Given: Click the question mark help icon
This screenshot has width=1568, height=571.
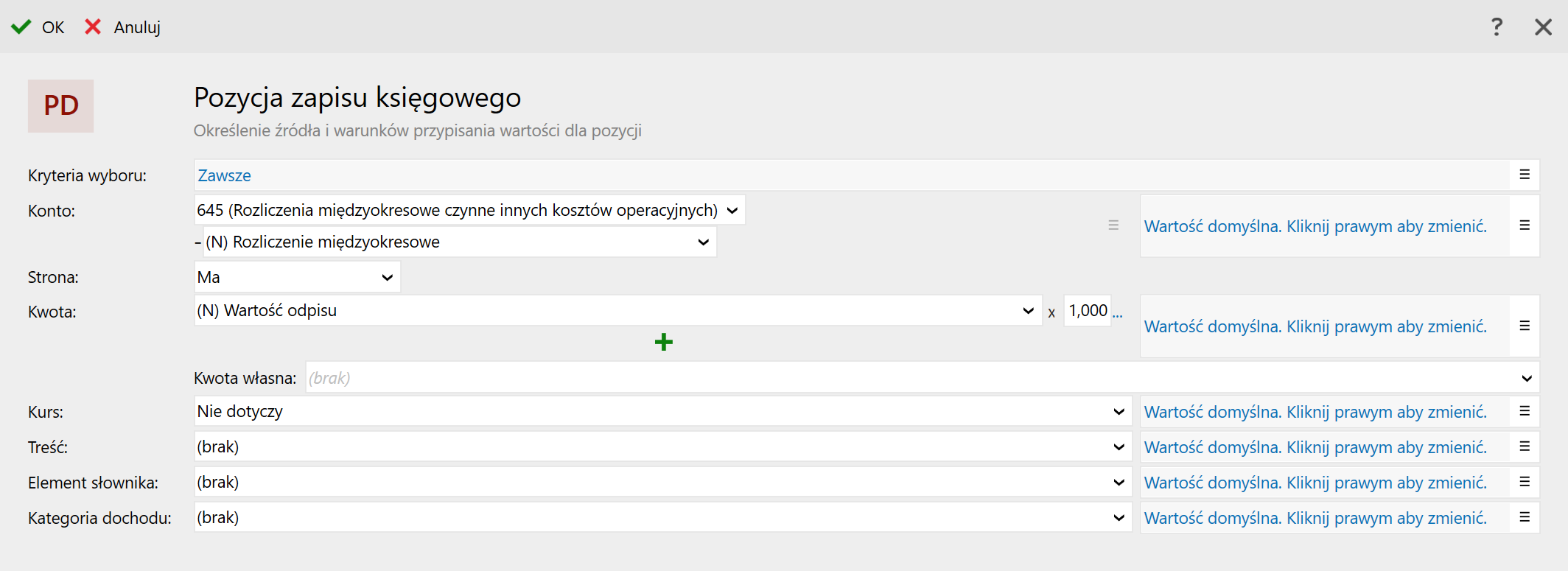Looking at the screenshot, I should point(1497,27).
